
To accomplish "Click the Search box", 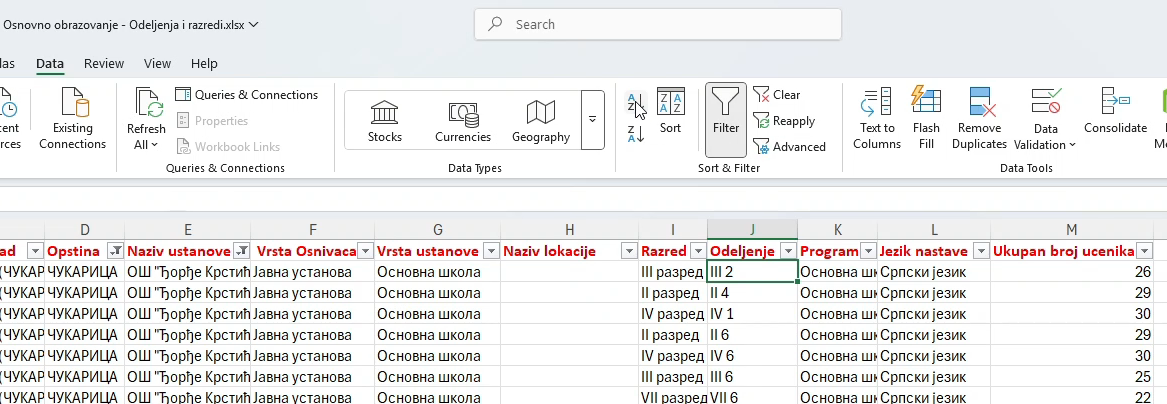I will (x=658, y=25).
